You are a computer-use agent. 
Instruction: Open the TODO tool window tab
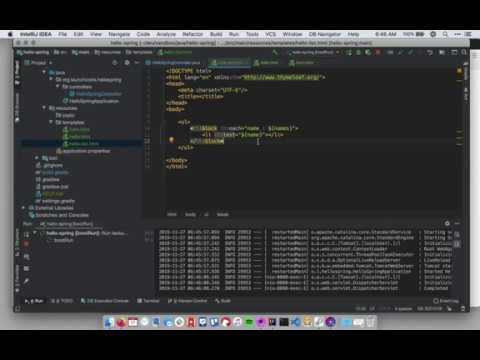click(62, 301)
